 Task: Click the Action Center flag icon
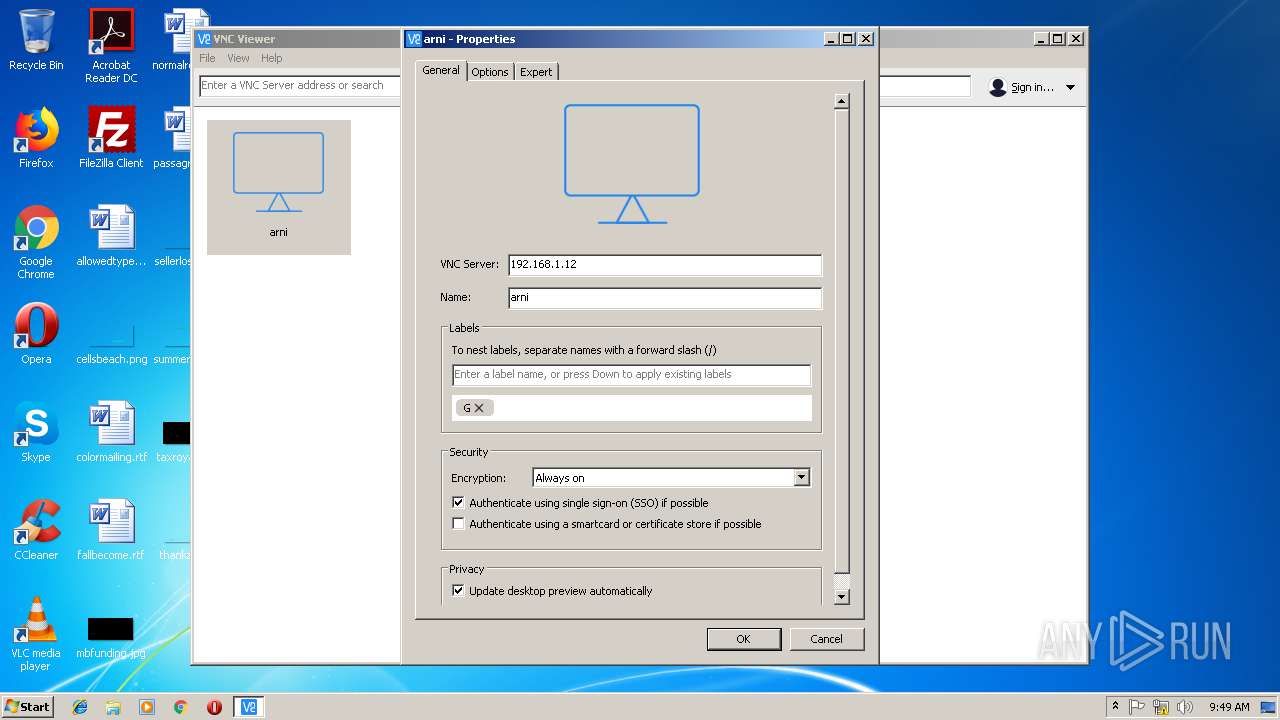pos(1138,707)
